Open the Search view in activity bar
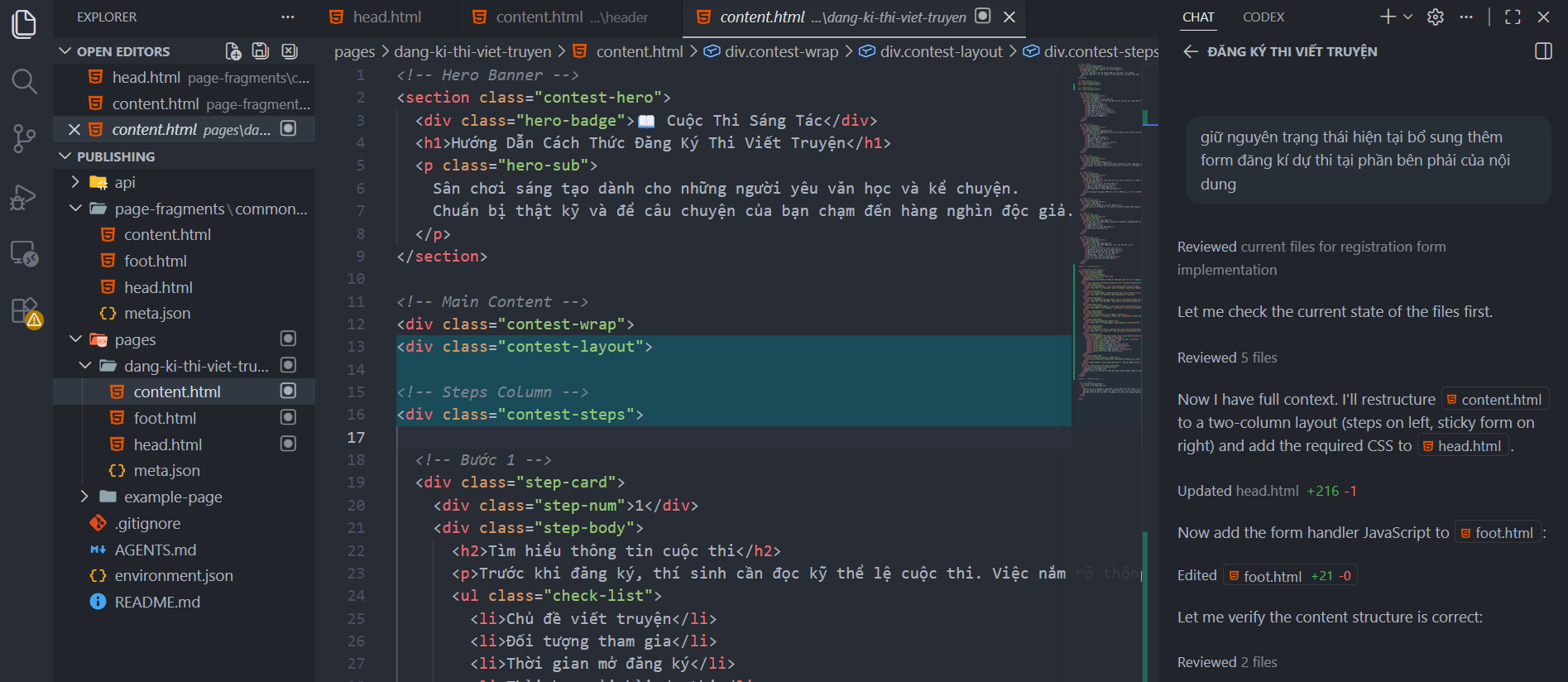The height and width of the screenshot is (682, 1568). tap(25, 81)
